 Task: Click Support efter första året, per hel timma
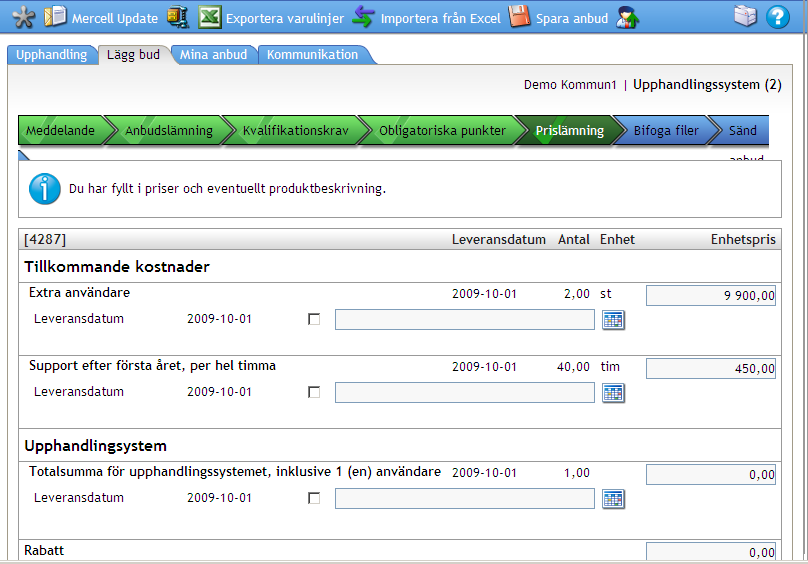153,366
